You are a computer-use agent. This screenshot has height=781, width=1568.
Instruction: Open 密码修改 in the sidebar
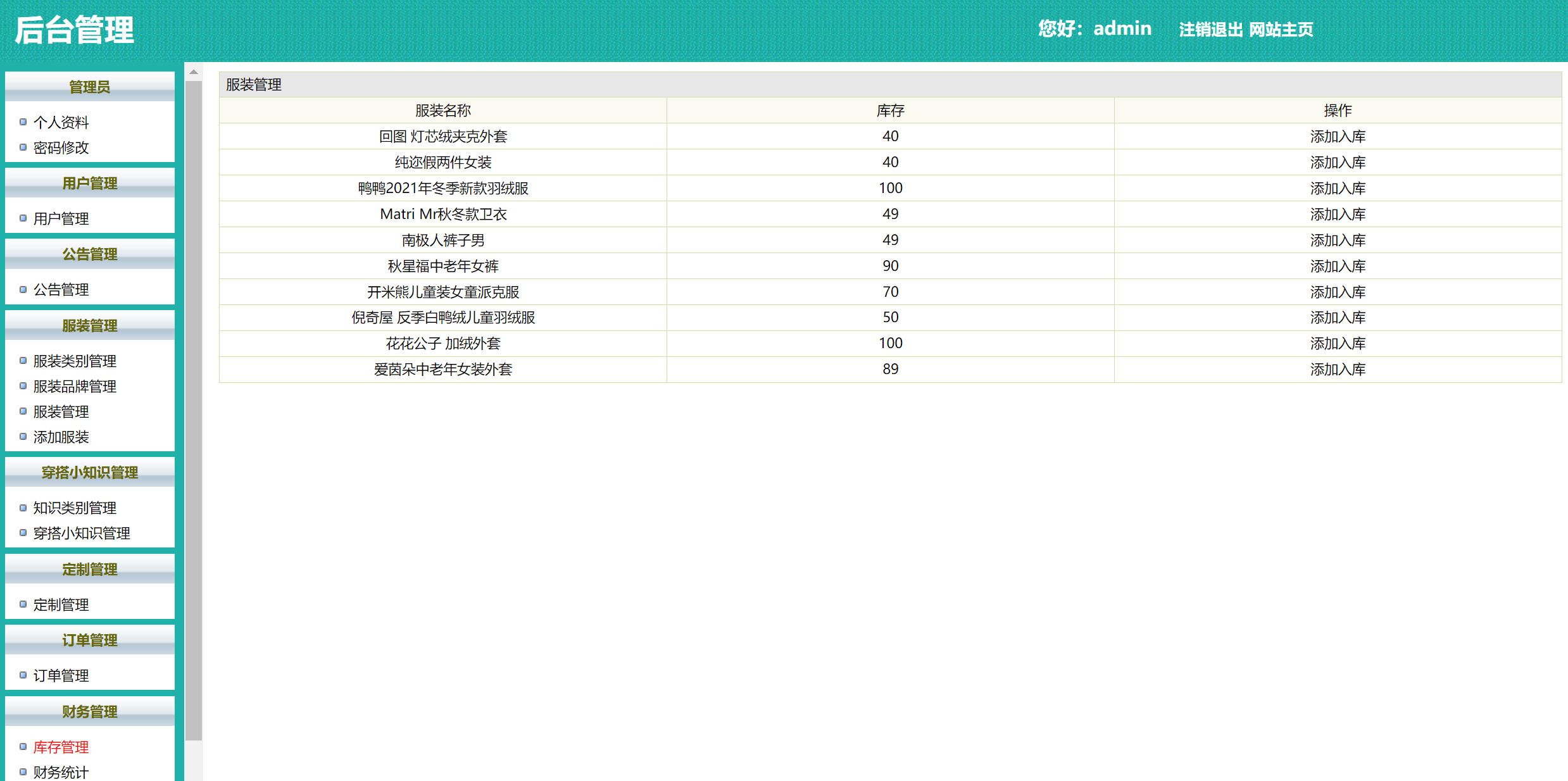coord(61,148)
